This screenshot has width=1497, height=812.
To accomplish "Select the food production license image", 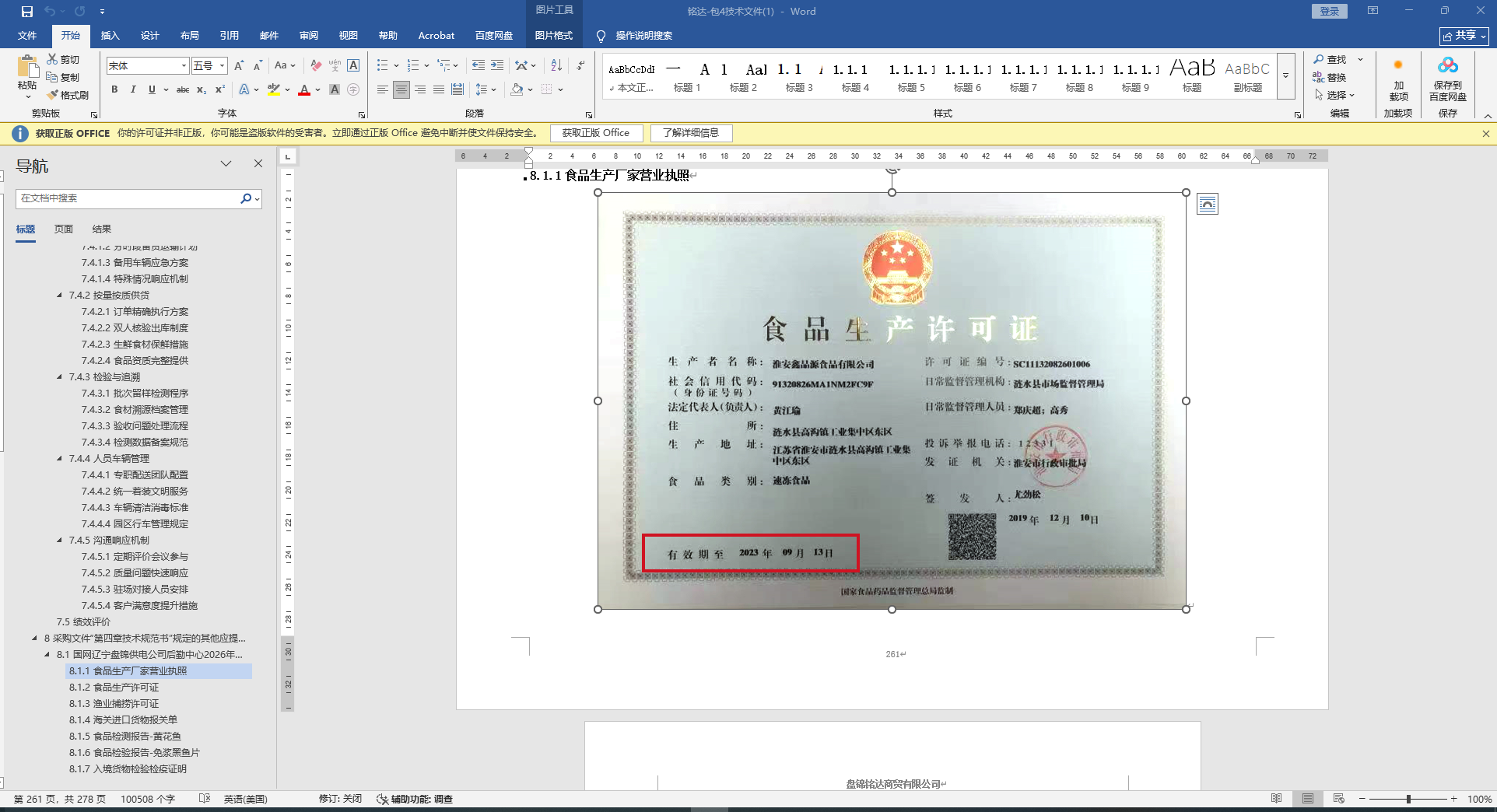I will click(x=892, y=401).
